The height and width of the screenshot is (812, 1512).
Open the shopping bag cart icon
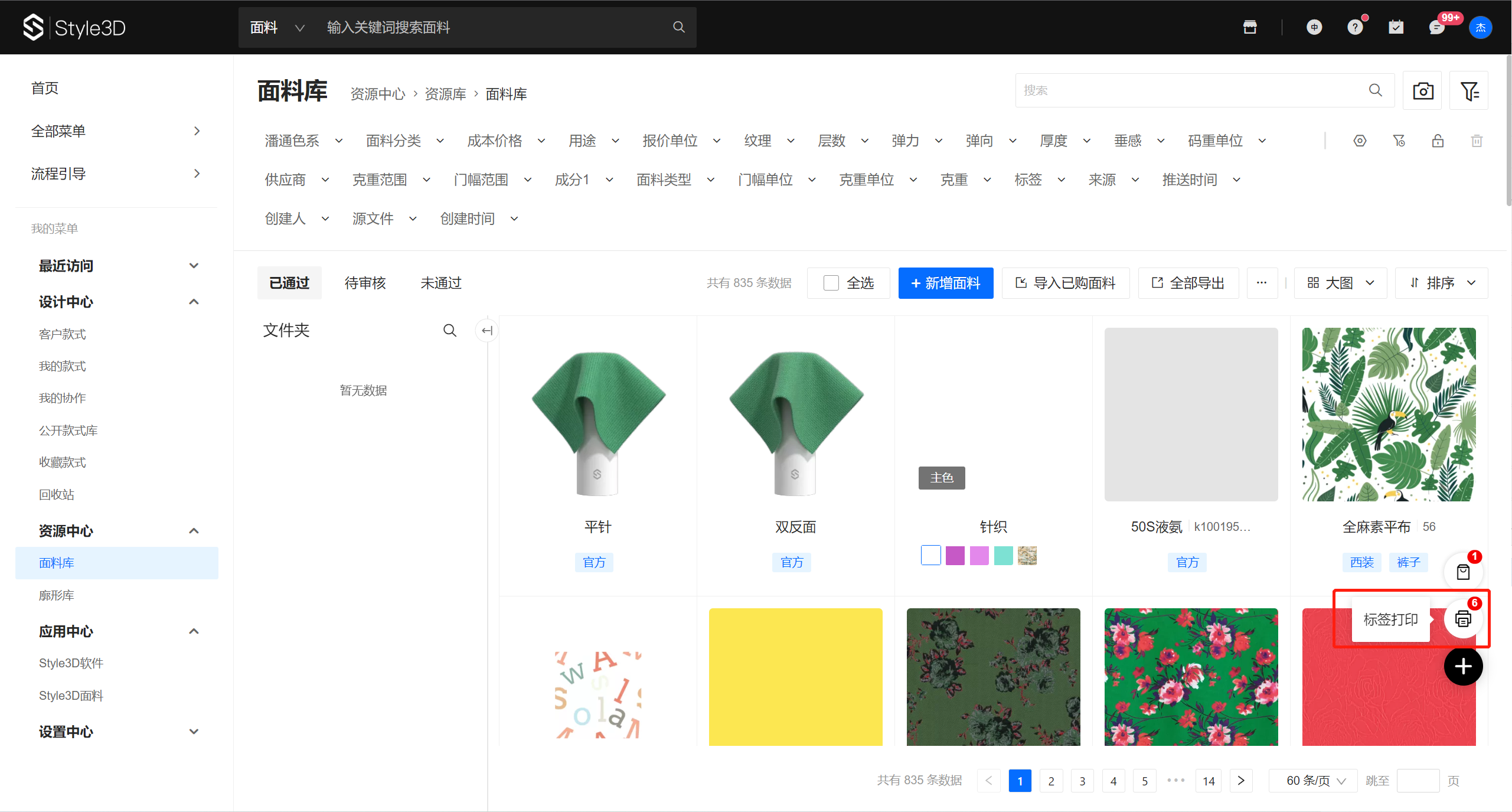click(1462, 572)
